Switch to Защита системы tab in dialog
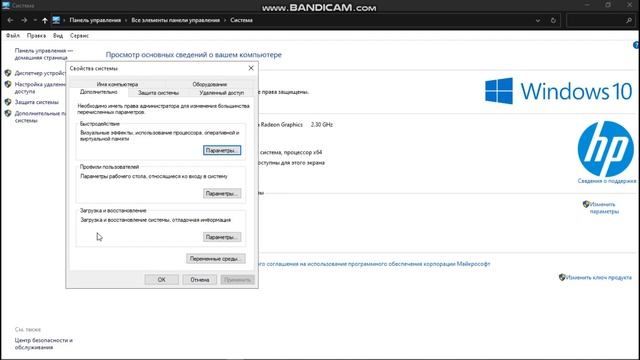Screen dimensions: 640x360 (x=158, y=93)
